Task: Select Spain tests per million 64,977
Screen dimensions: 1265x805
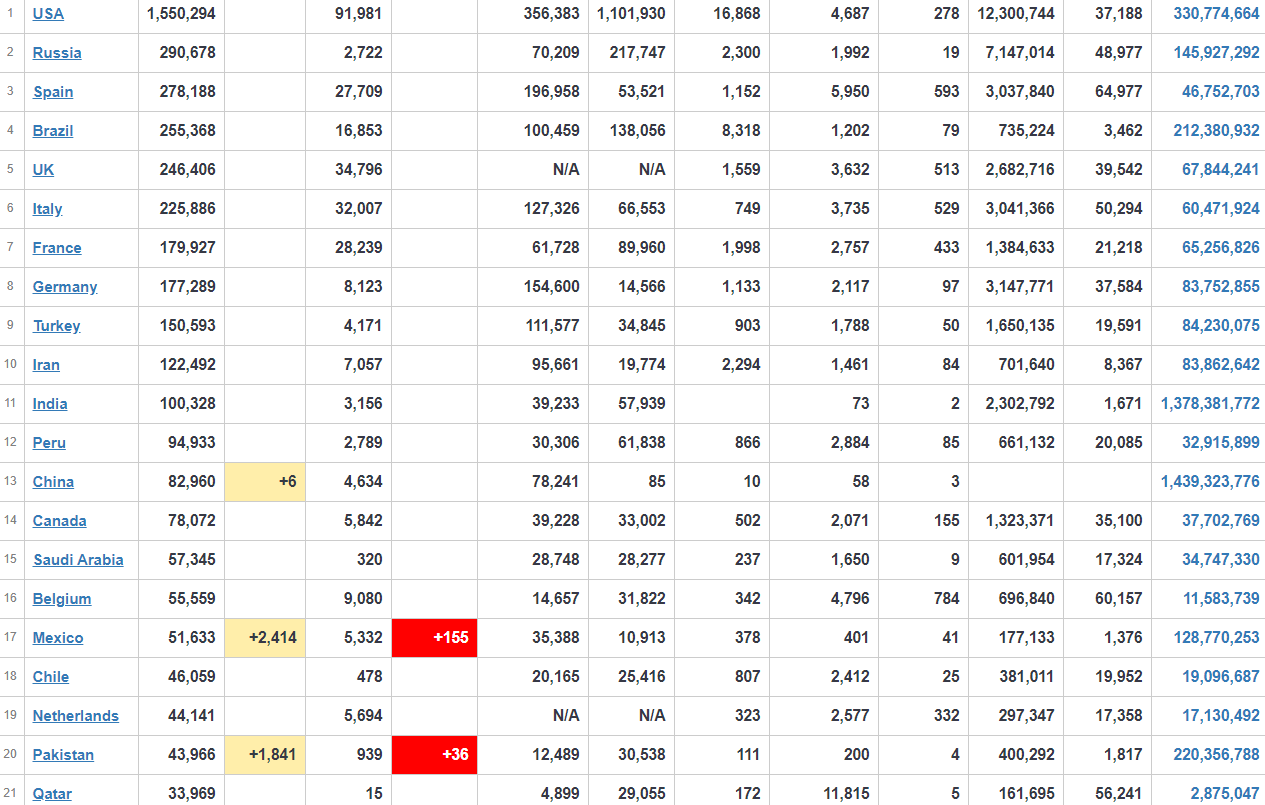Action: point(1119,92)
